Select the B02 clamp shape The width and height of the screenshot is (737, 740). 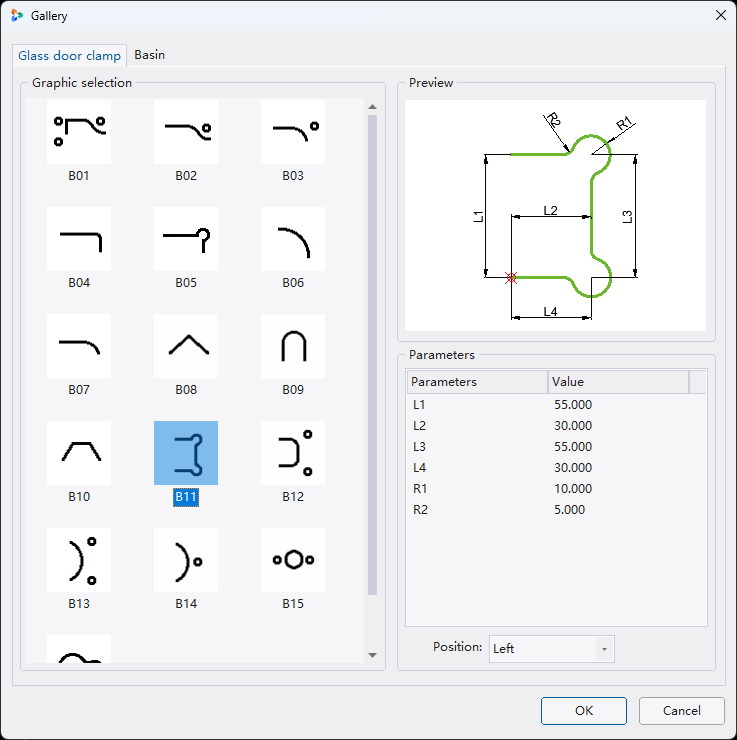186,132
